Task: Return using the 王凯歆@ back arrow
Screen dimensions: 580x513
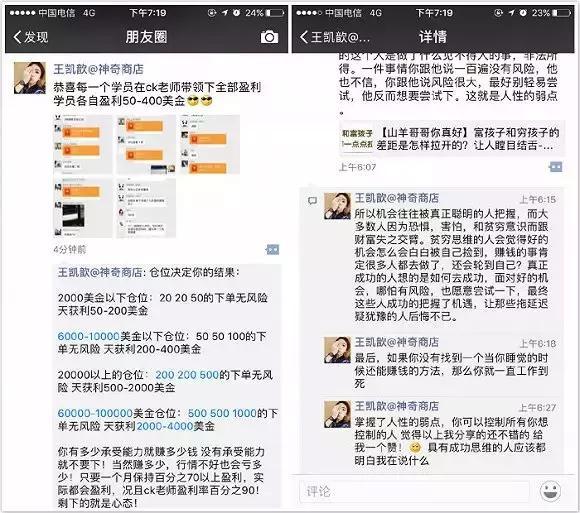Action: [x=335, y=37]
